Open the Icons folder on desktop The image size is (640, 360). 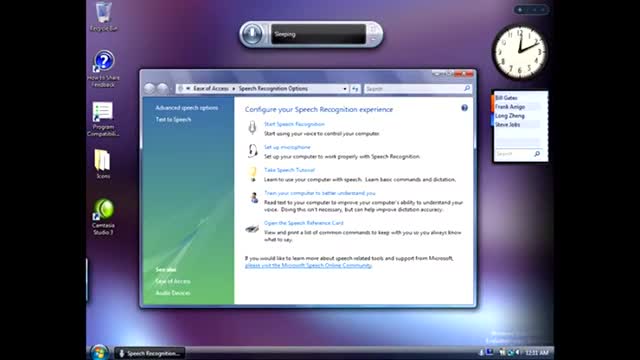103,164
